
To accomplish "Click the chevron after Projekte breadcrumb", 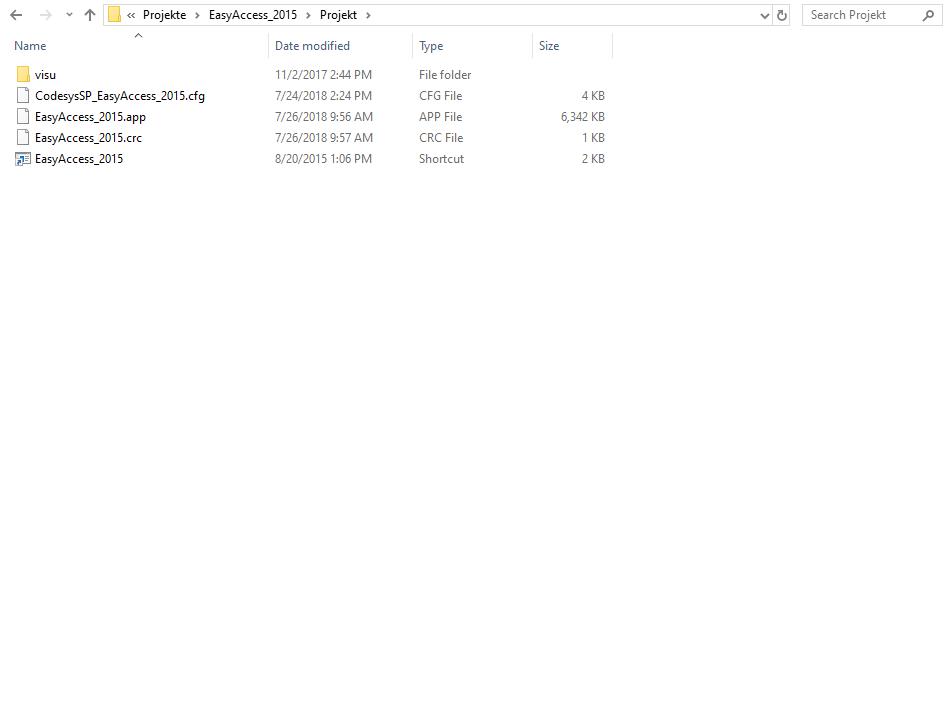I will (x=196, y=15).
